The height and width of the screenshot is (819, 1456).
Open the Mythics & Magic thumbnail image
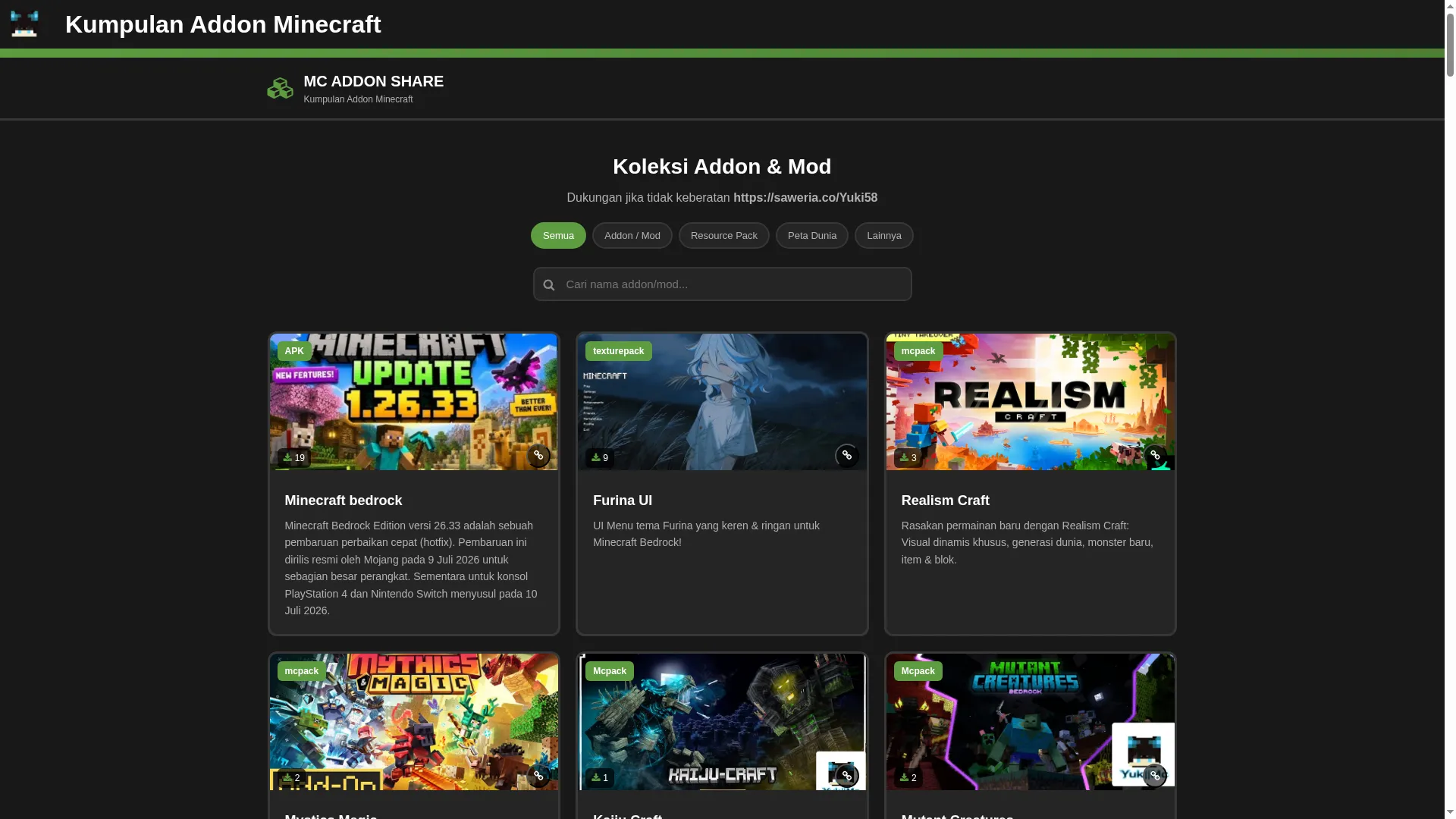click(x=414, y=722)
